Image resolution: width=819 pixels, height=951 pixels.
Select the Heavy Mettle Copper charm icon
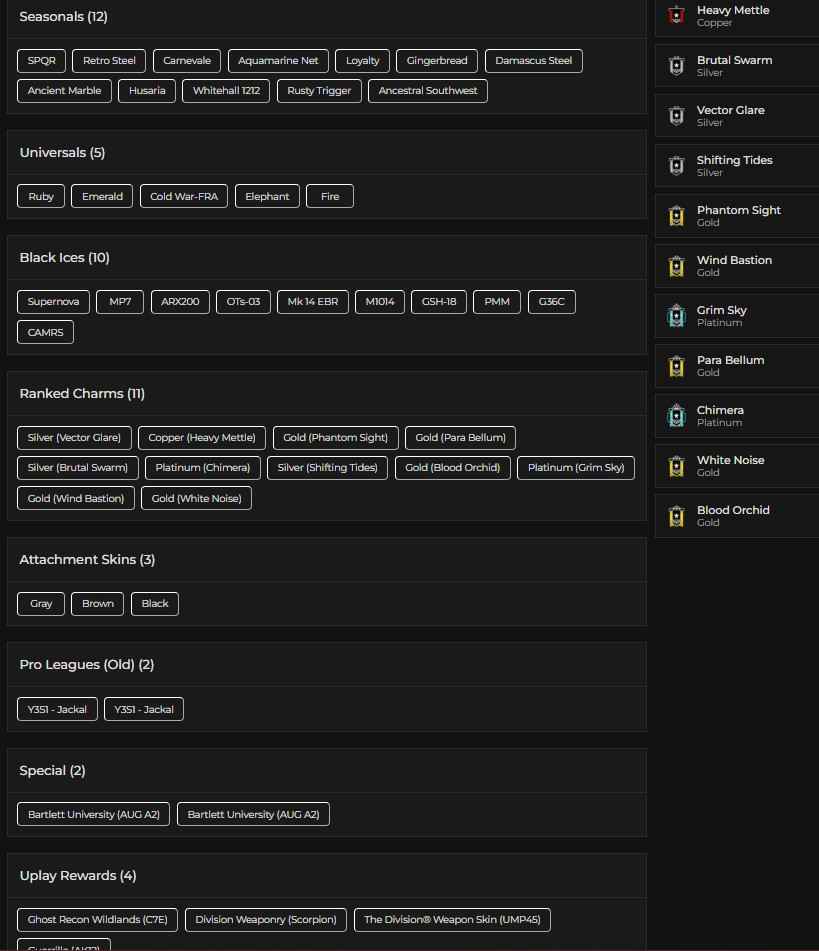[x=675, y=16]
